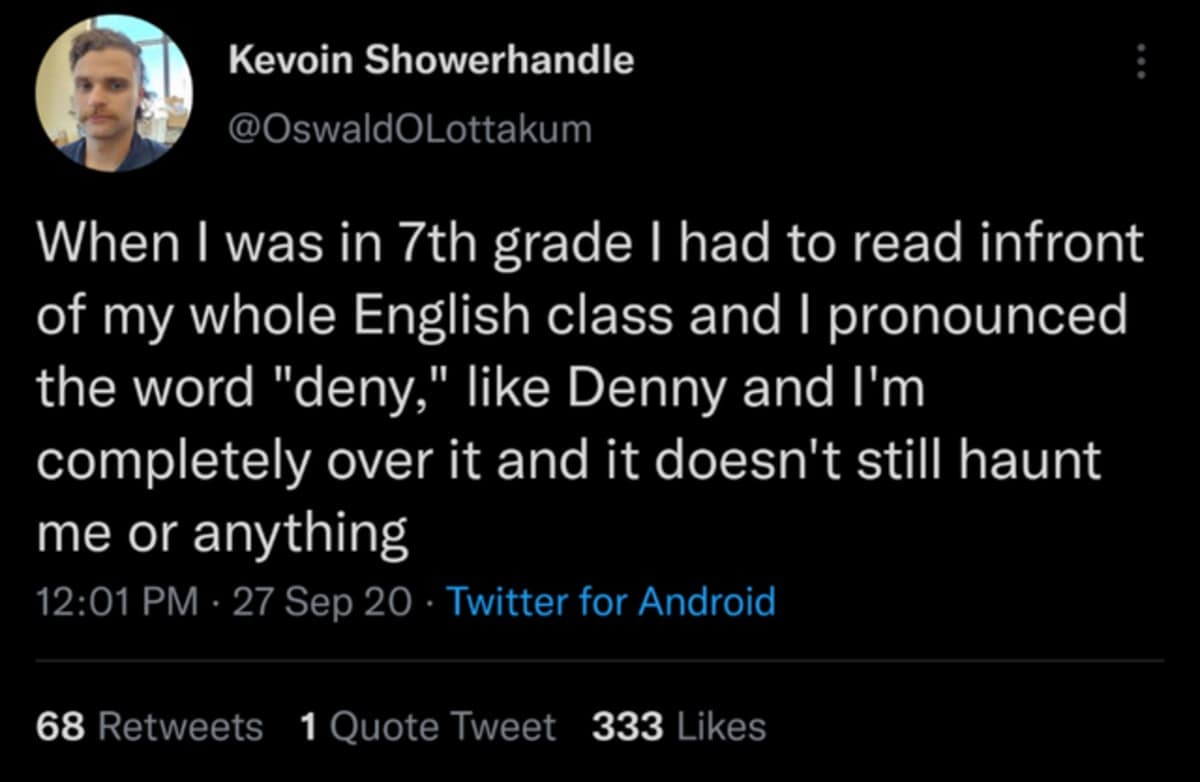
Task: Click the tweet text body
Action: [590, 385]
